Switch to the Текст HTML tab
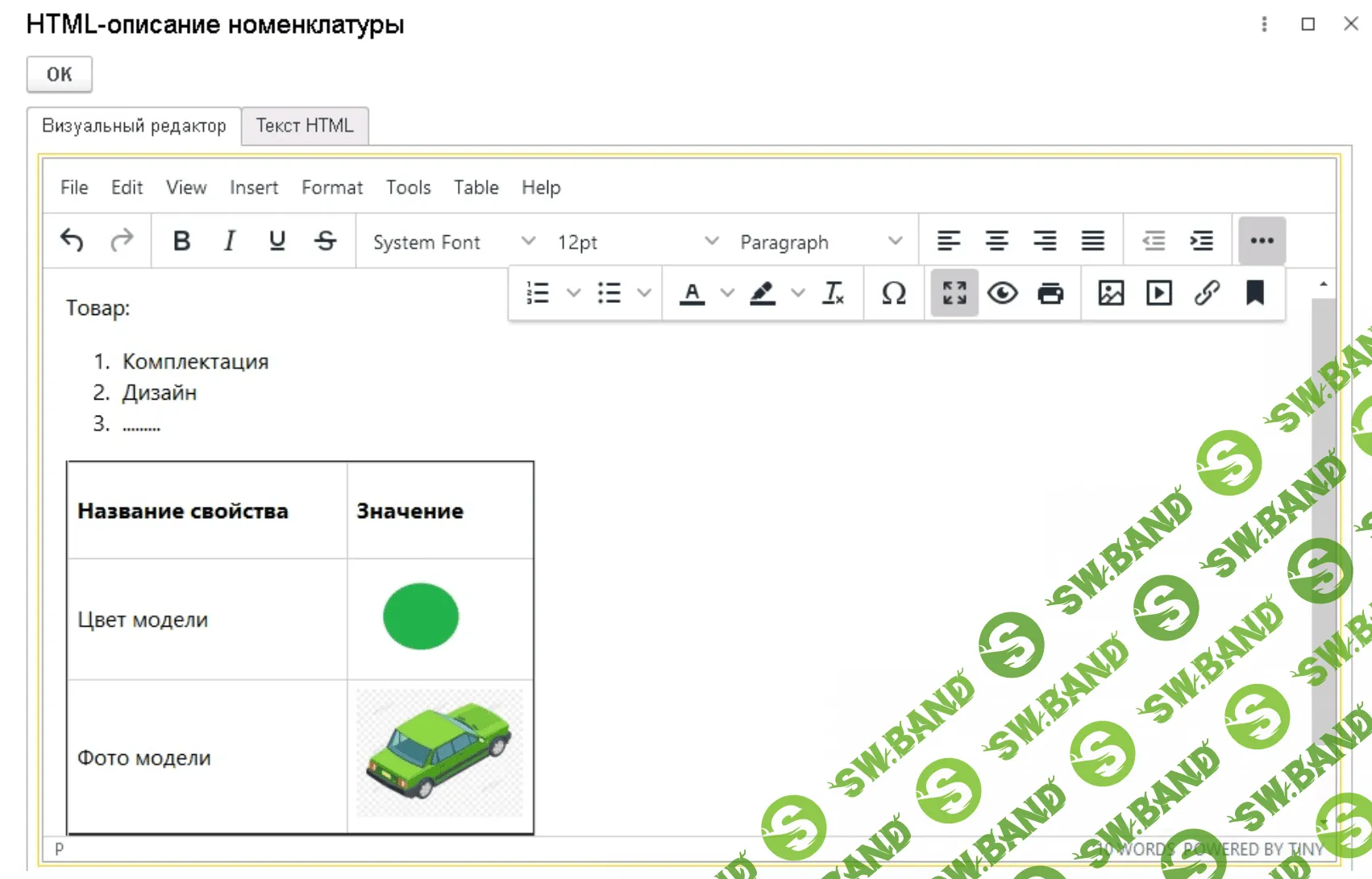The image size is (1372, 879). [305, 126]
